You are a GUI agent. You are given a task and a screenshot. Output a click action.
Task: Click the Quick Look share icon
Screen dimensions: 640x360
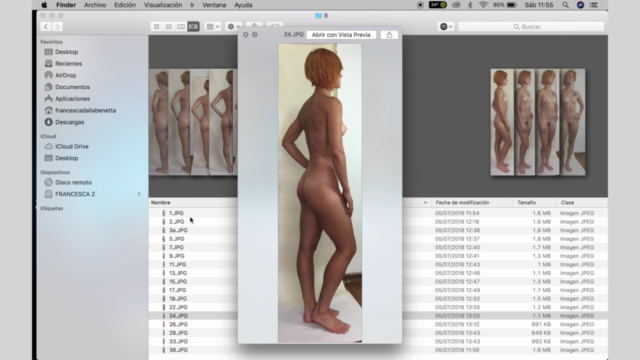[x=389, y=35]
